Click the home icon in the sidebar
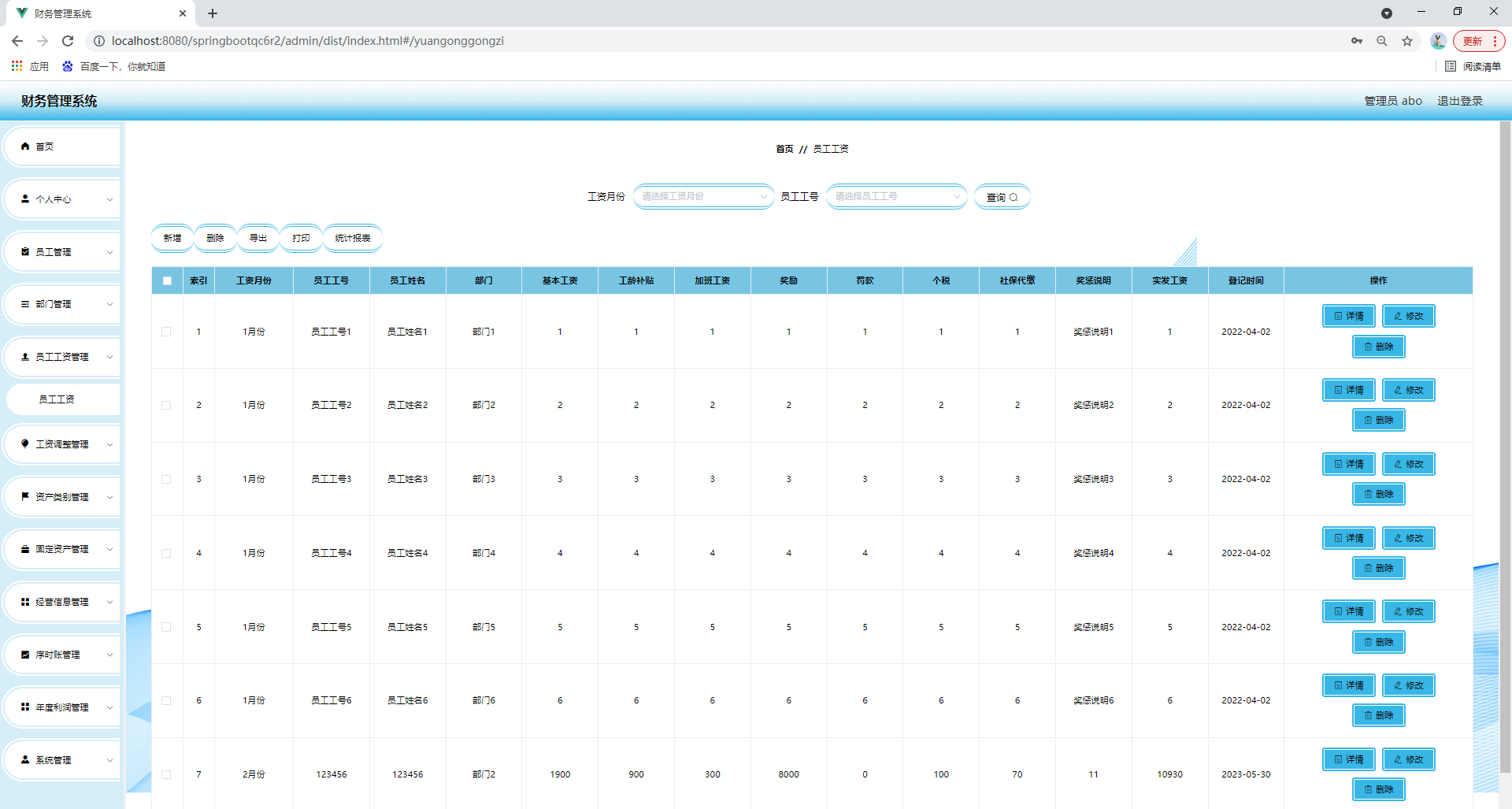The width and height of the screenshot is (1512, 809). click(x=25, y=147)
